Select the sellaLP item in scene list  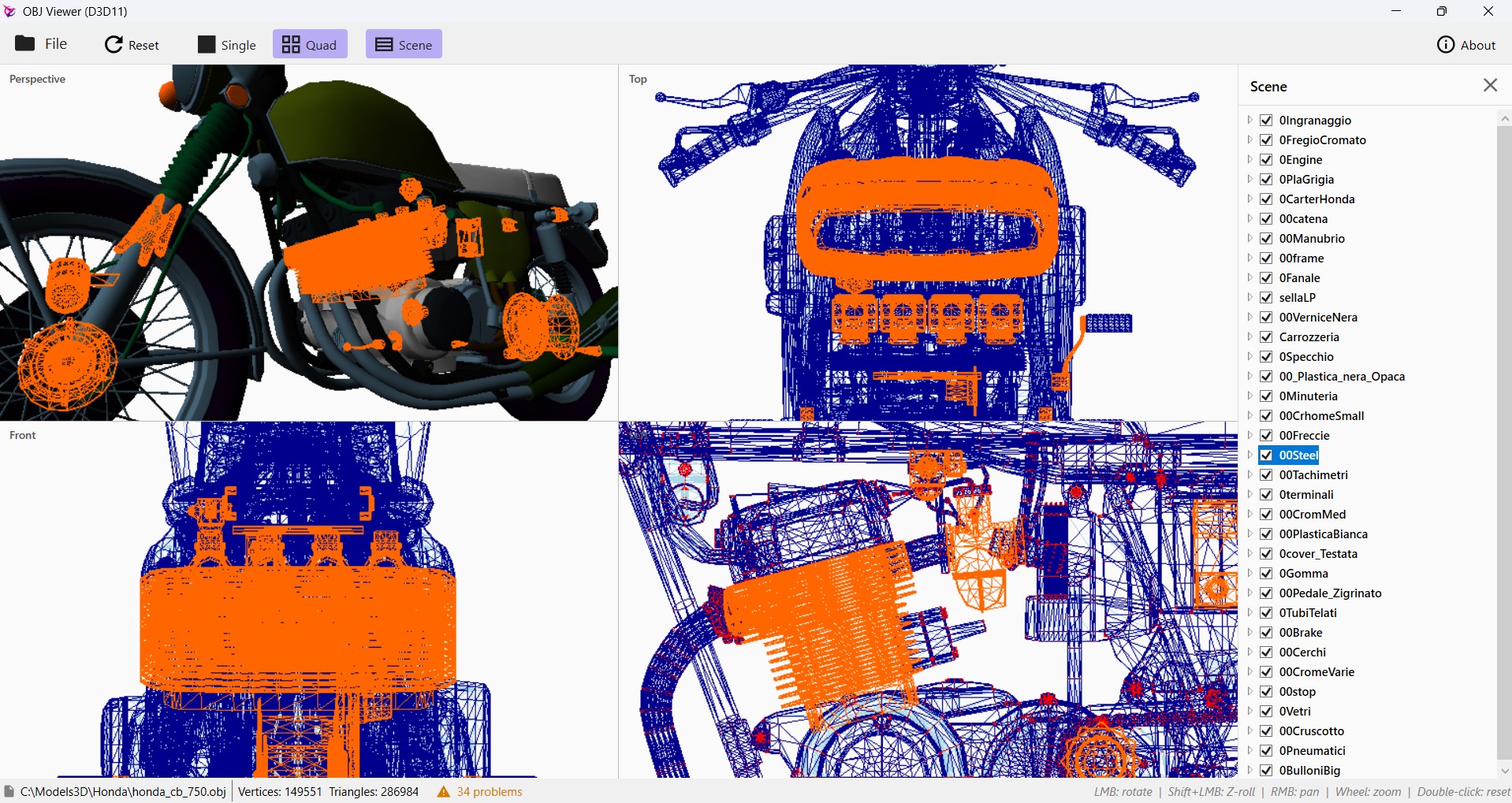pos(1298,297)
